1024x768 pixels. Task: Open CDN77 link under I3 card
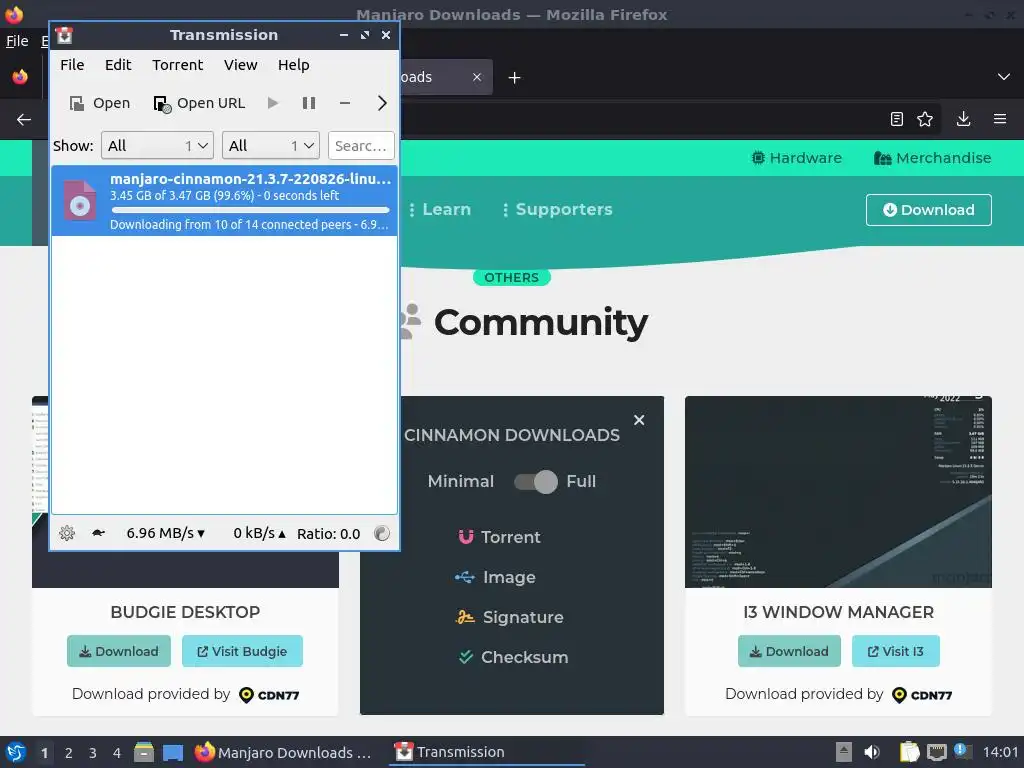[922, 695]
